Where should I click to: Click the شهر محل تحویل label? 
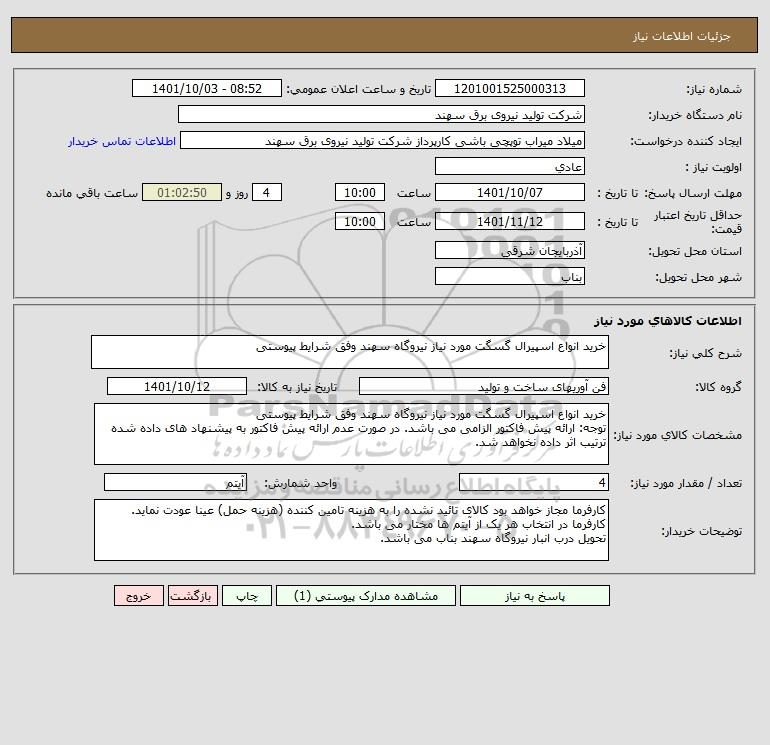698,277
